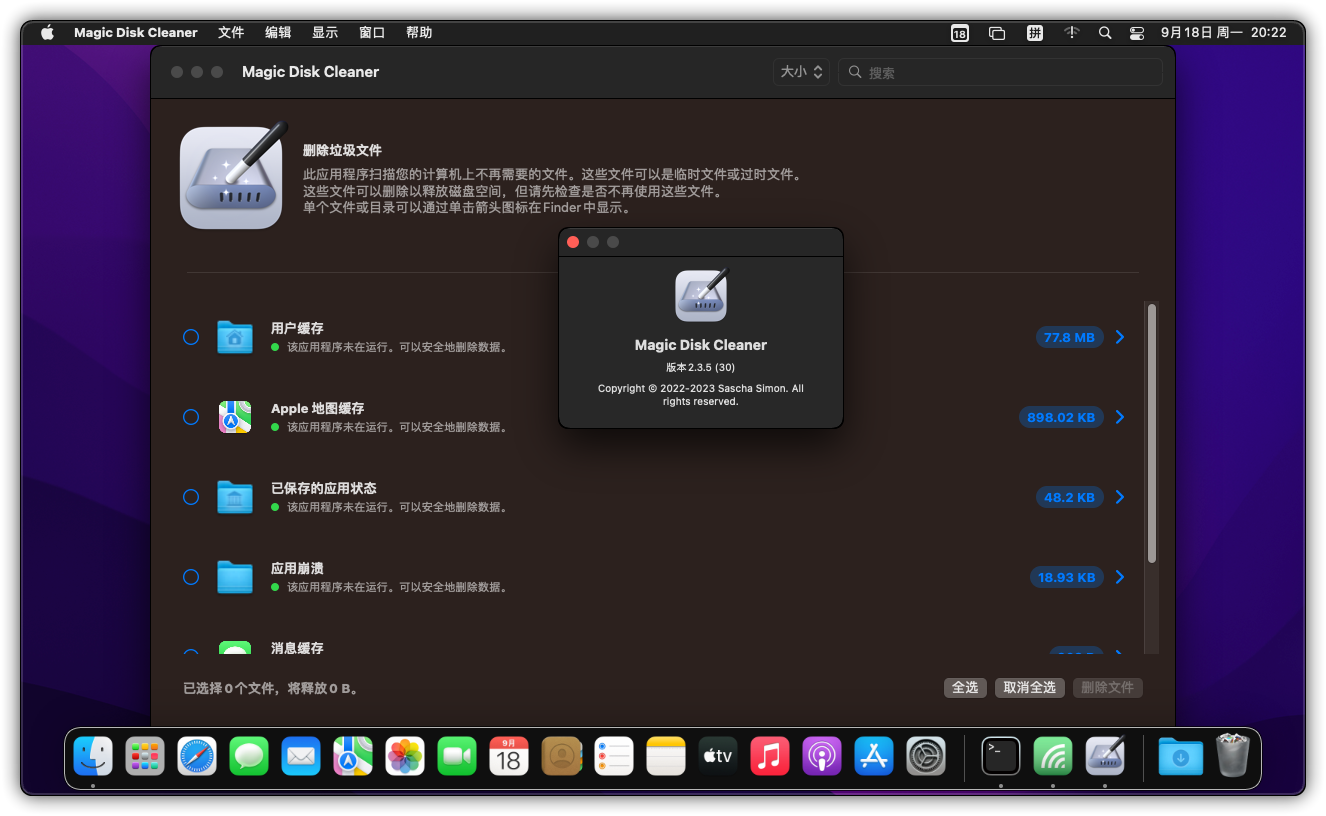Click the 77.8 MB size badge

click(x=1069, y=337)
